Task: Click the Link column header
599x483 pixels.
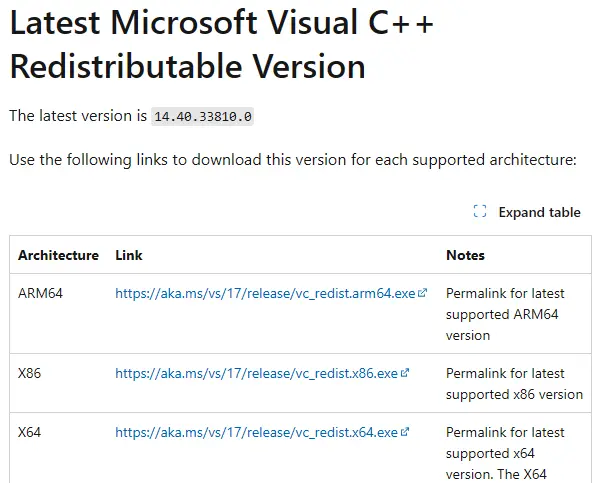Action: pos(129,255)
